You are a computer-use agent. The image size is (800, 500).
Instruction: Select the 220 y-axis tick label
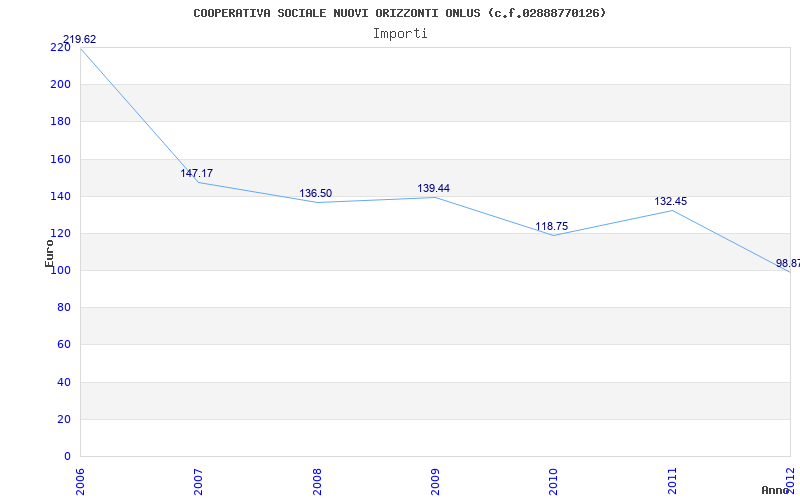pos(60,47)
